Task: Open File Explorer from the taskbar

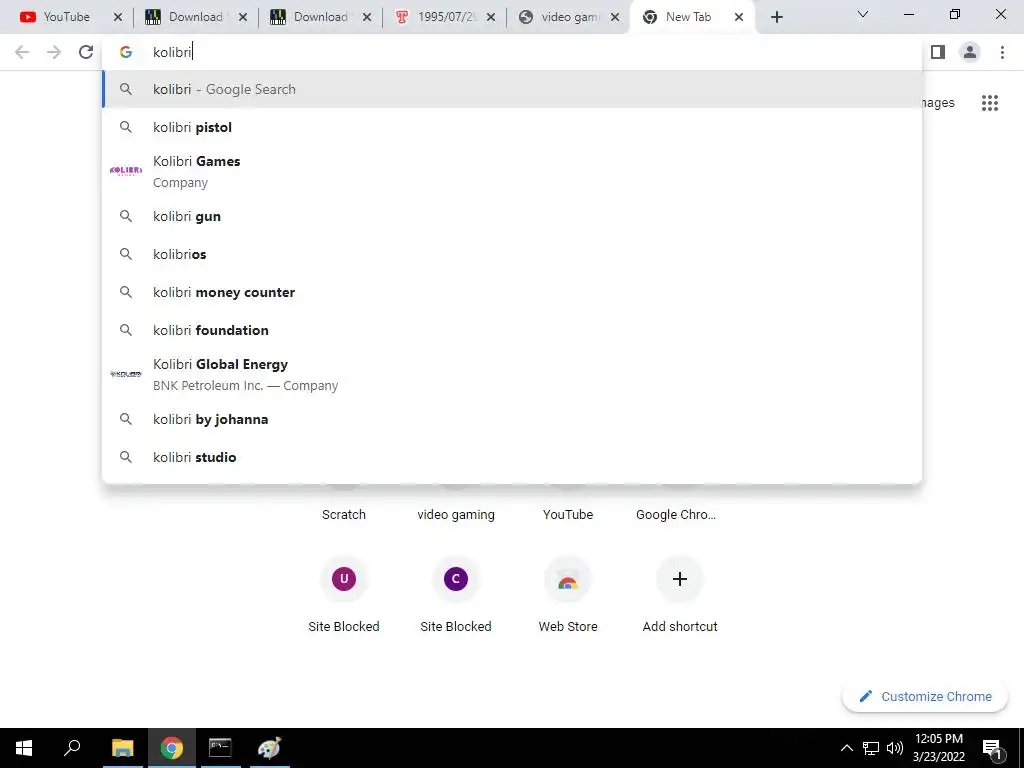Action: pyautogui.click(x=122, y=748)
